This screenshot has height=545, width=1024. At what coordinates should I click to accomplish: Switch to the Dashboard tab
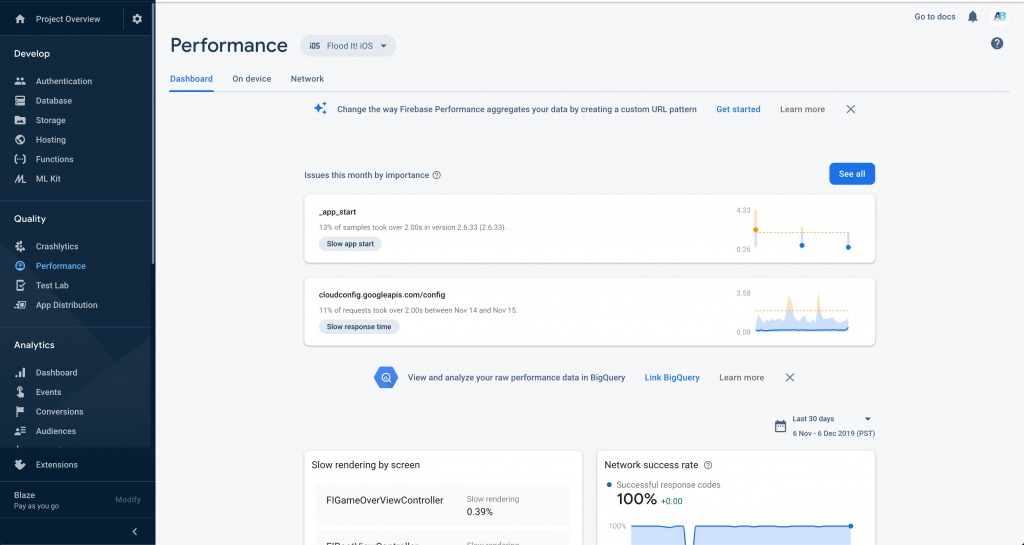tap(191, 79)
